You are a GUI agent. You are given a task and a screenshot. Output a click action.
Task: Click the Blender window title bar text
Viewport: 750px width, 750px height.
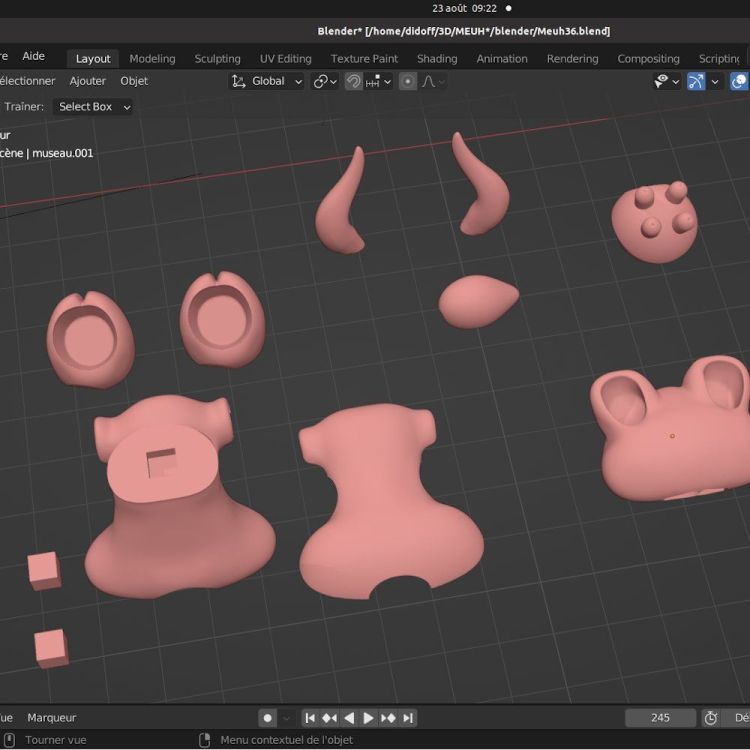pyautogui.click(x=463, y=32)
